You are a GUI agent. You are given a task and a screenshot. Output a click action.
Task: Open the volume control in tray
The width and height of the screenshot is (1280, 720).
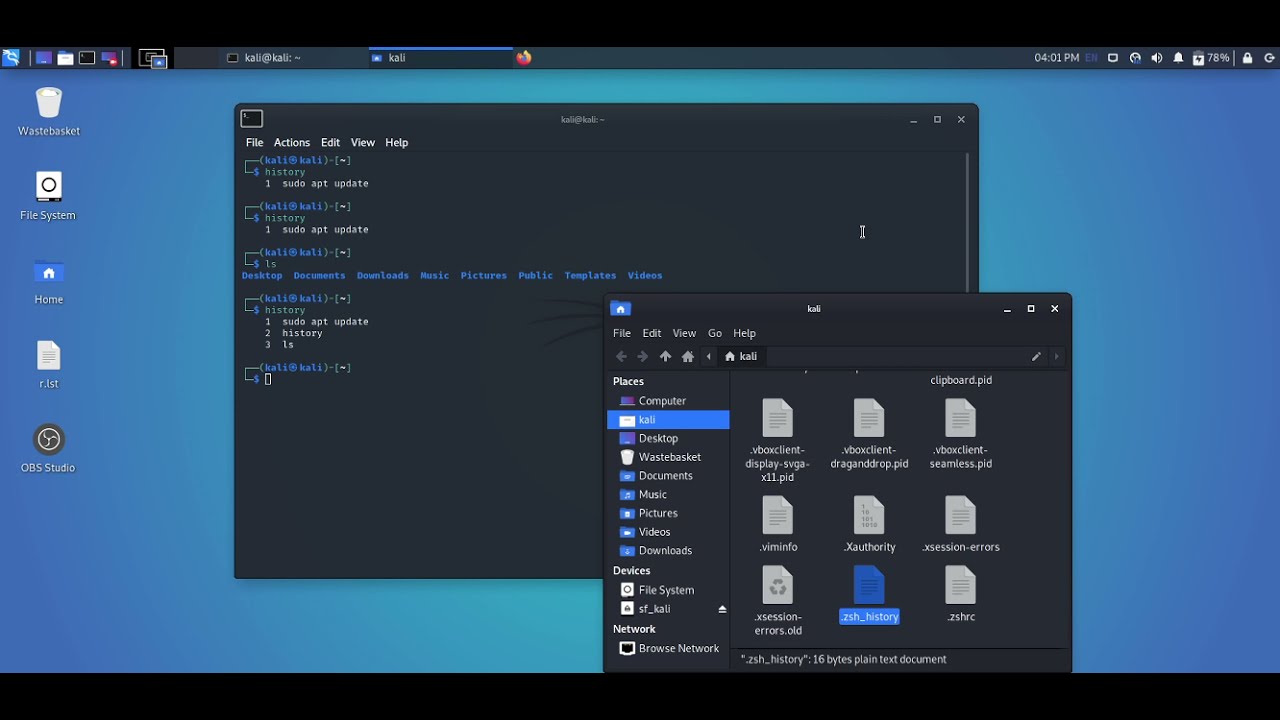(1157, 58)
